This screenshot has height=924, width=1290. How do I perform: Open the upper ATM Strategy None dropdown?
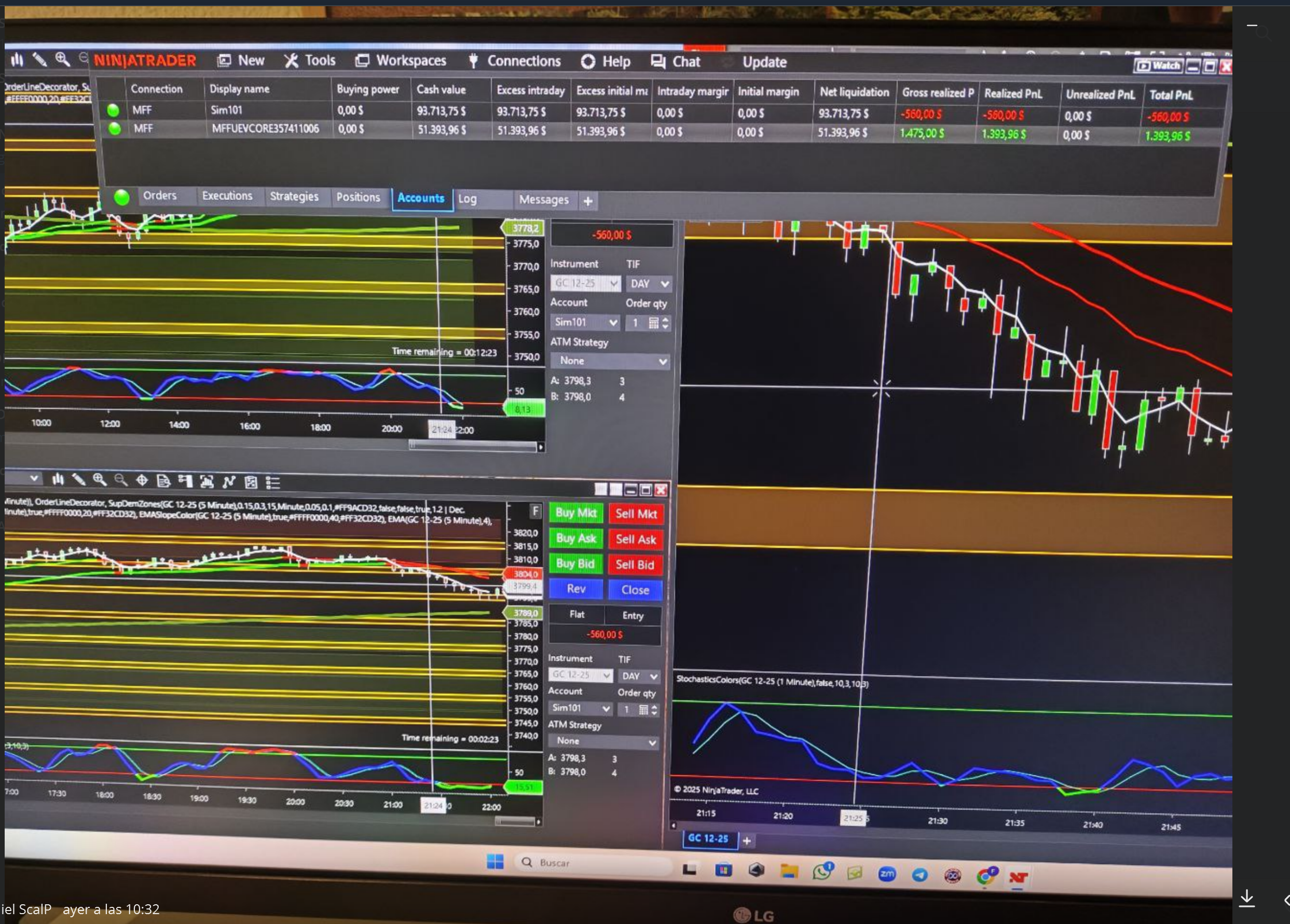click(x=610, y=361)
